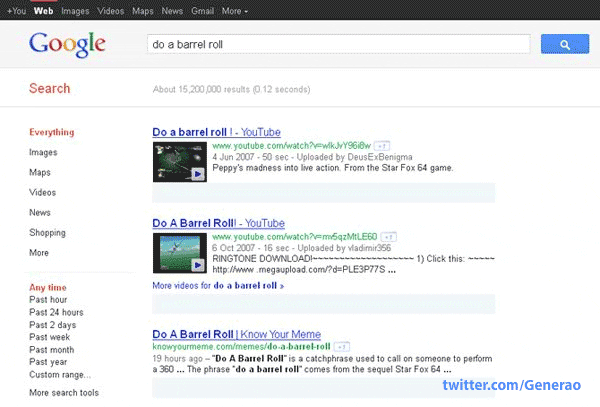Screen dimensions: 600x407
Task: Open 'Do A Barrel Roll! - YouTube' second result
Action: point(218,223)
